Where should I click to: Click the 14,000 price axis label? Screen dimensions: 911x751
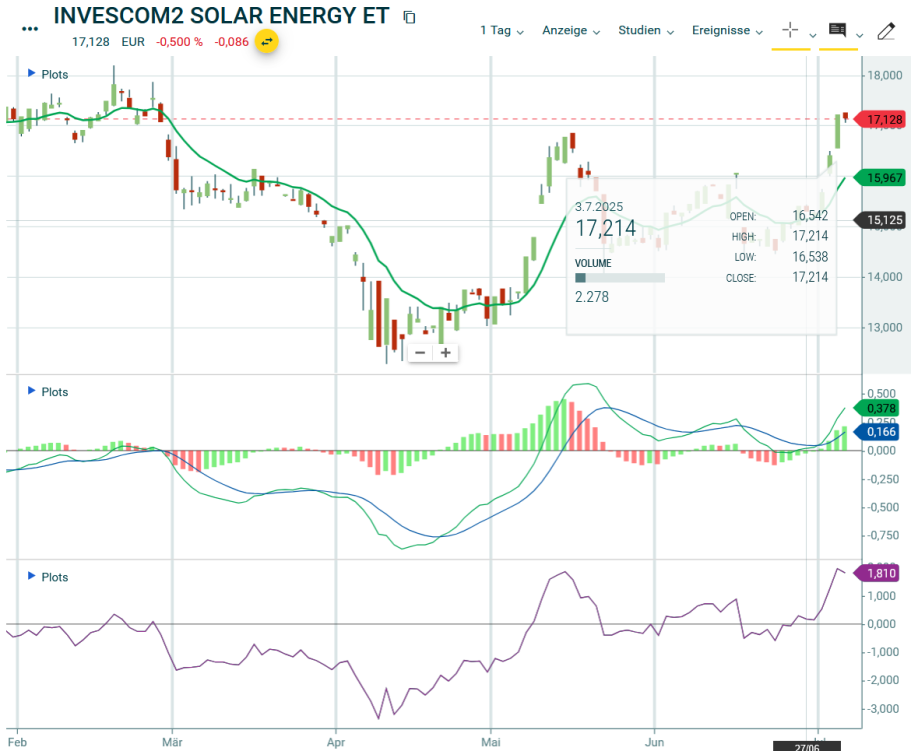pos(885,277)
